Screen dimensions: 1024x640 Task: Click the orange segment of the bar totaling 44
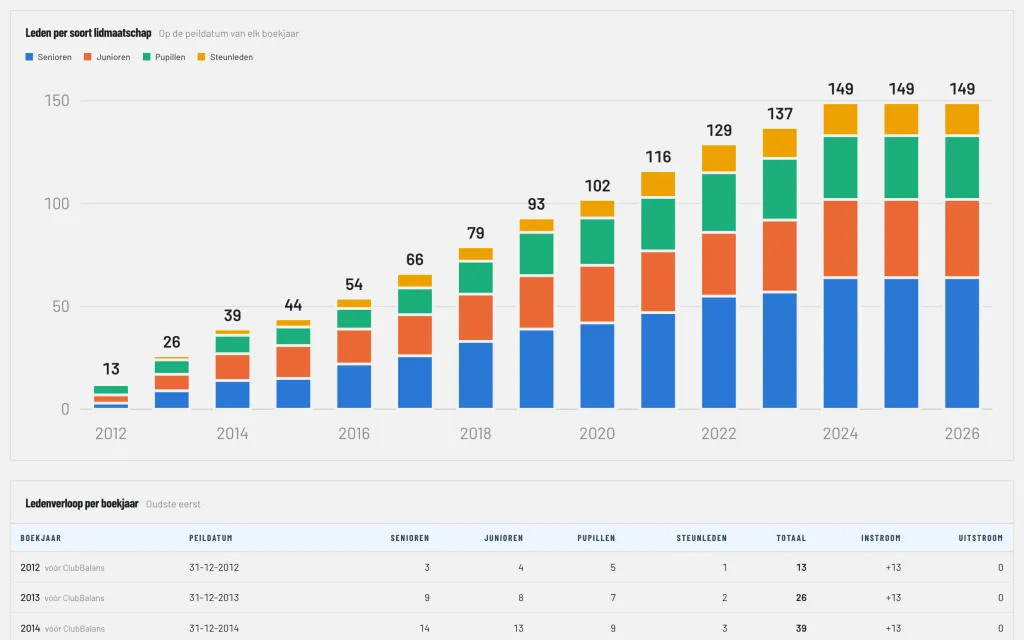pyautogui.click(x=293, y=362)
